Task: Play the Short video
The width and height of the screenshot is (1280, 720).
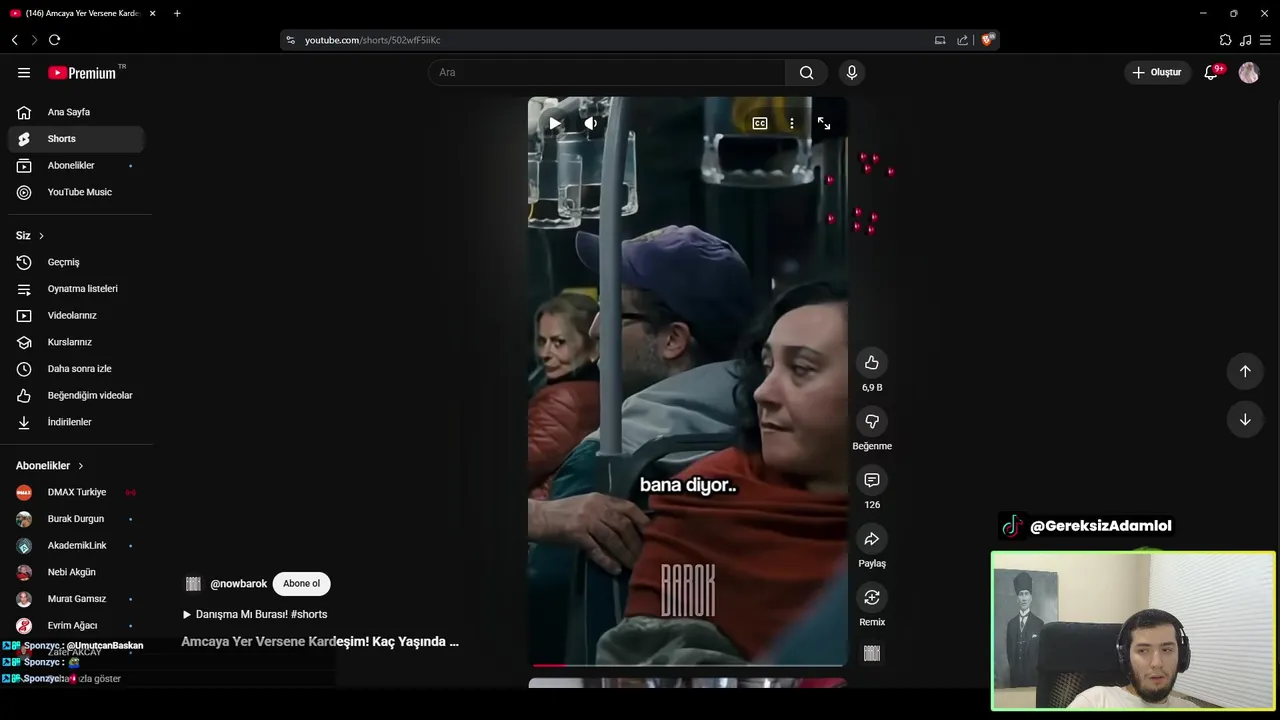Action: pyautogui.click(x=555, y=123)
